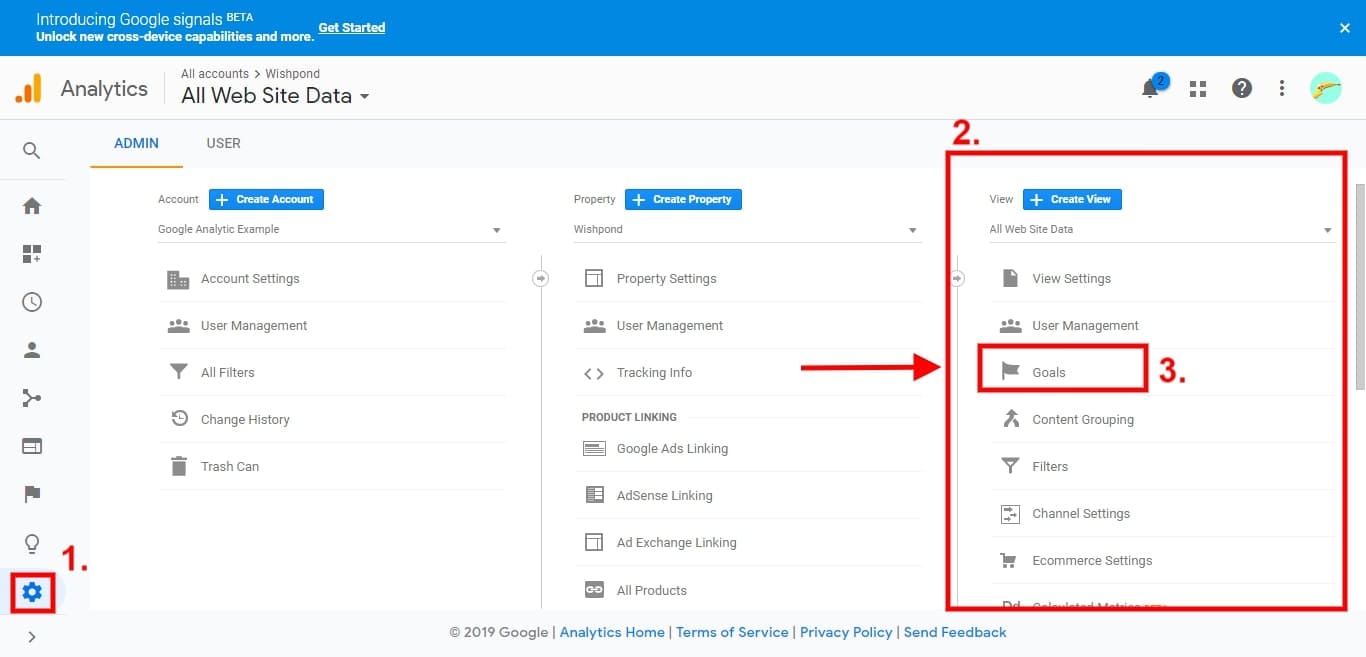Click the Admin gear icon in sidebar
The height and width of the screenshot is (657, 1366).
(32, 592)
